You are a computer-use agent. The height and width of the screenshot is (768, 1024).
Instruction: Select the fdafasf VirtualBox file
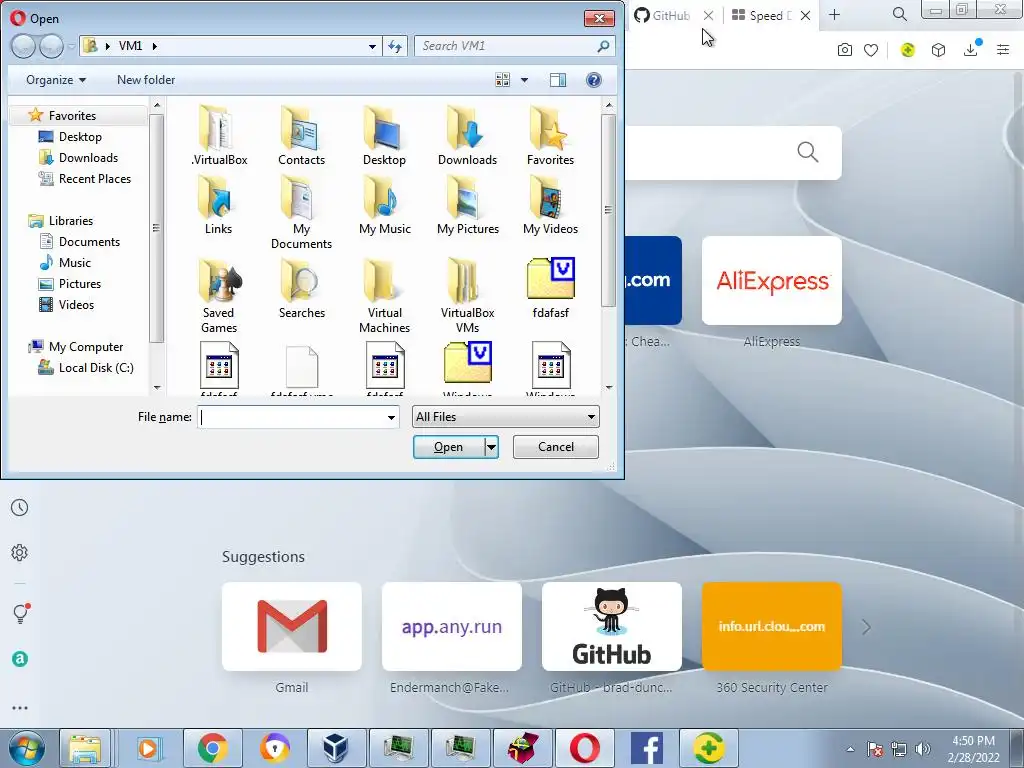[x=551, y=289]
